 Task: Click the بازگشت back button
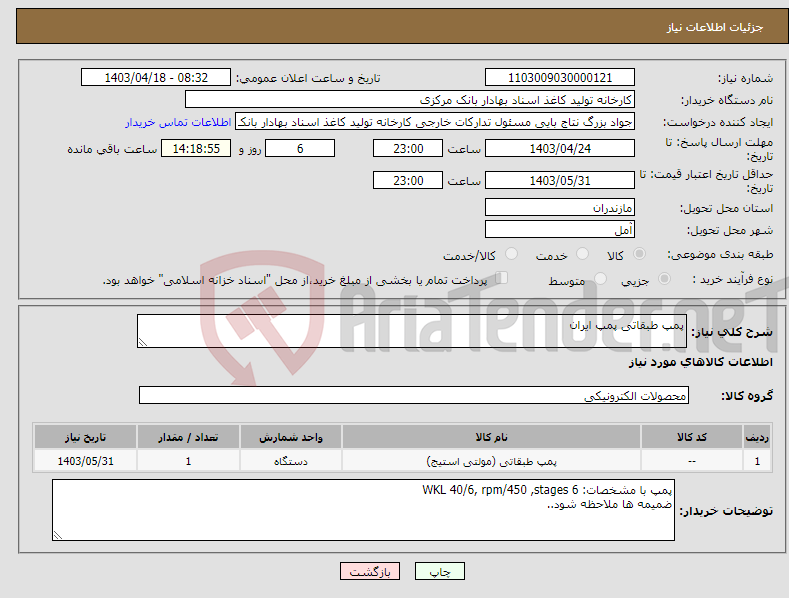370,571
